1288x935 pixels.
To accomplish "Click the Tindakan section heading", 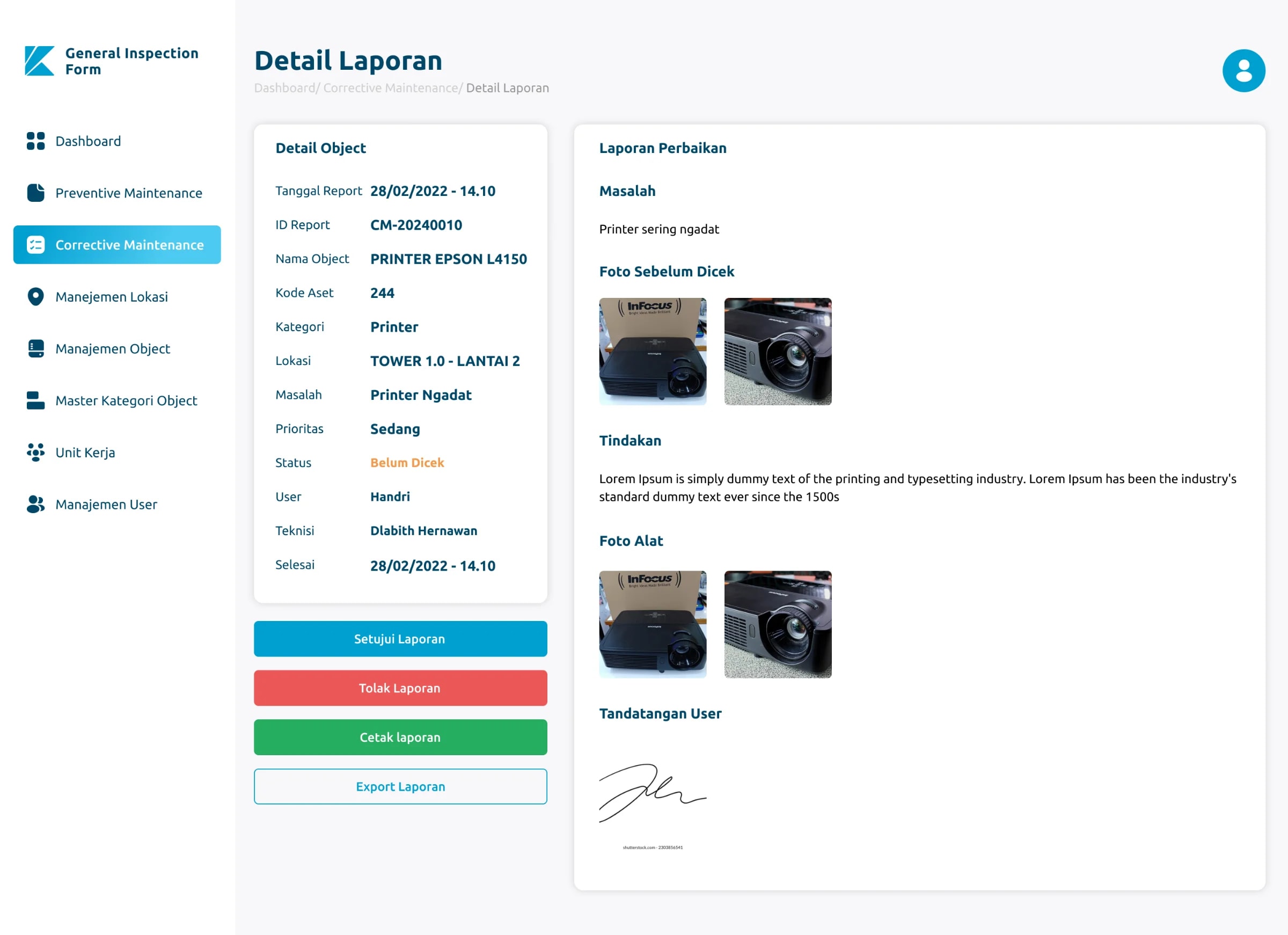I will 631,441.
